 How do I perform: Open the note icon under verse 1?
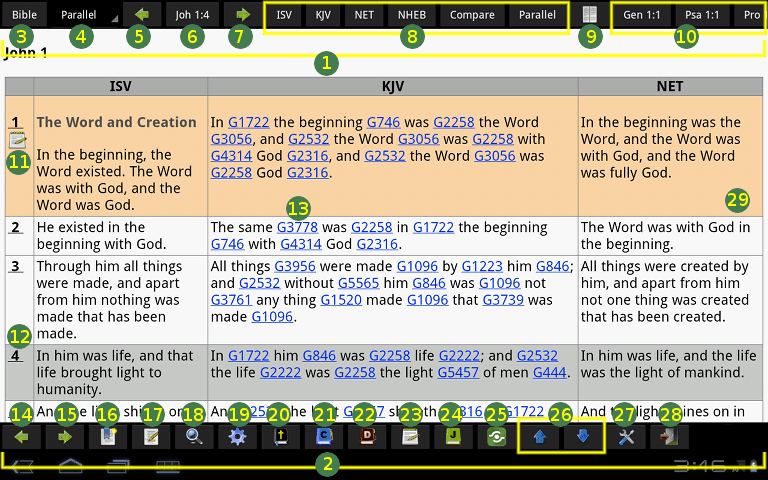click(17, 141)
